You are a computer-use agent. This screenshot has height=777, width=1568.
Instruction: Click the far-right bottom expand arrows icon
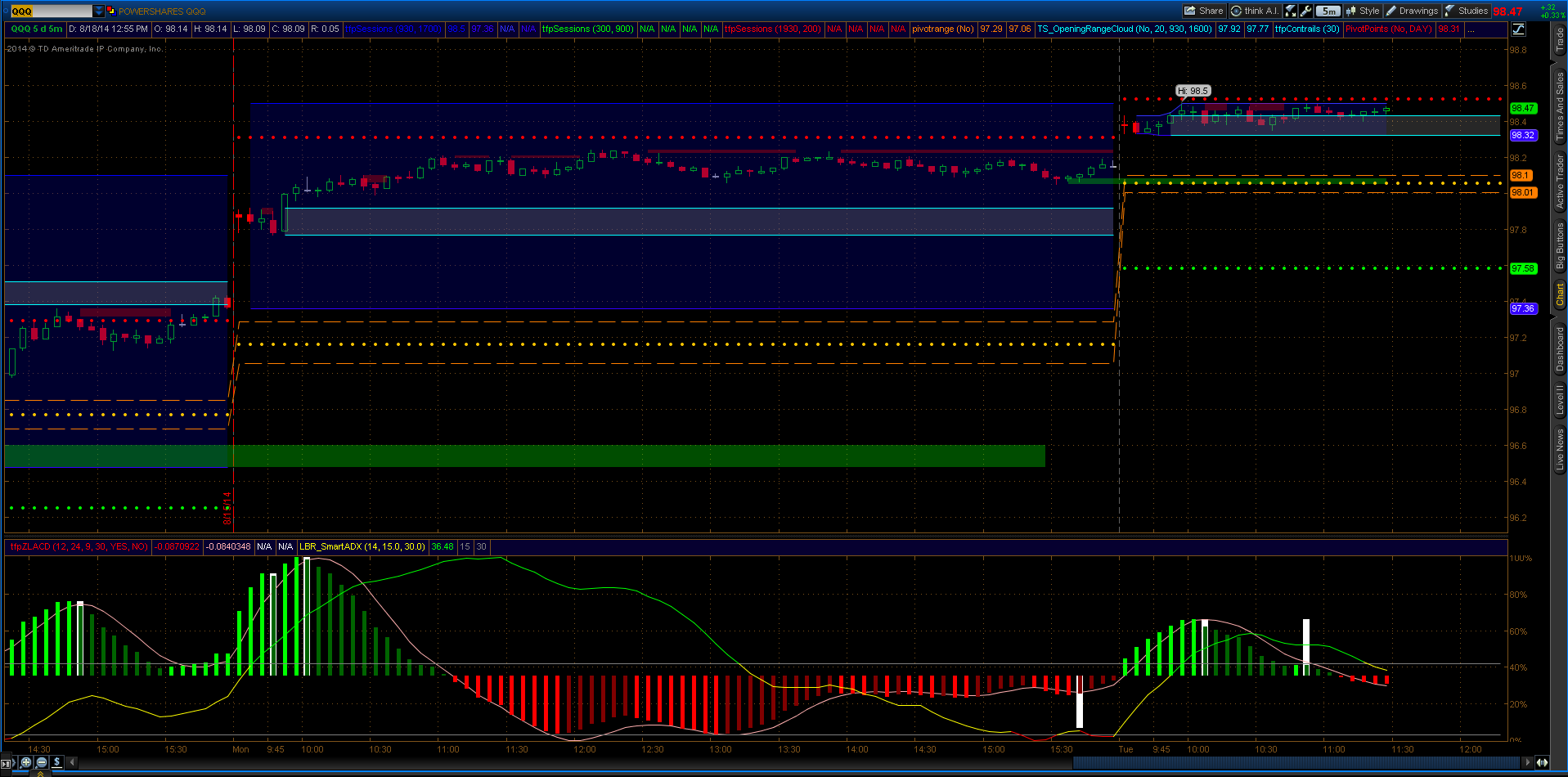click(x=1543, y=762)
